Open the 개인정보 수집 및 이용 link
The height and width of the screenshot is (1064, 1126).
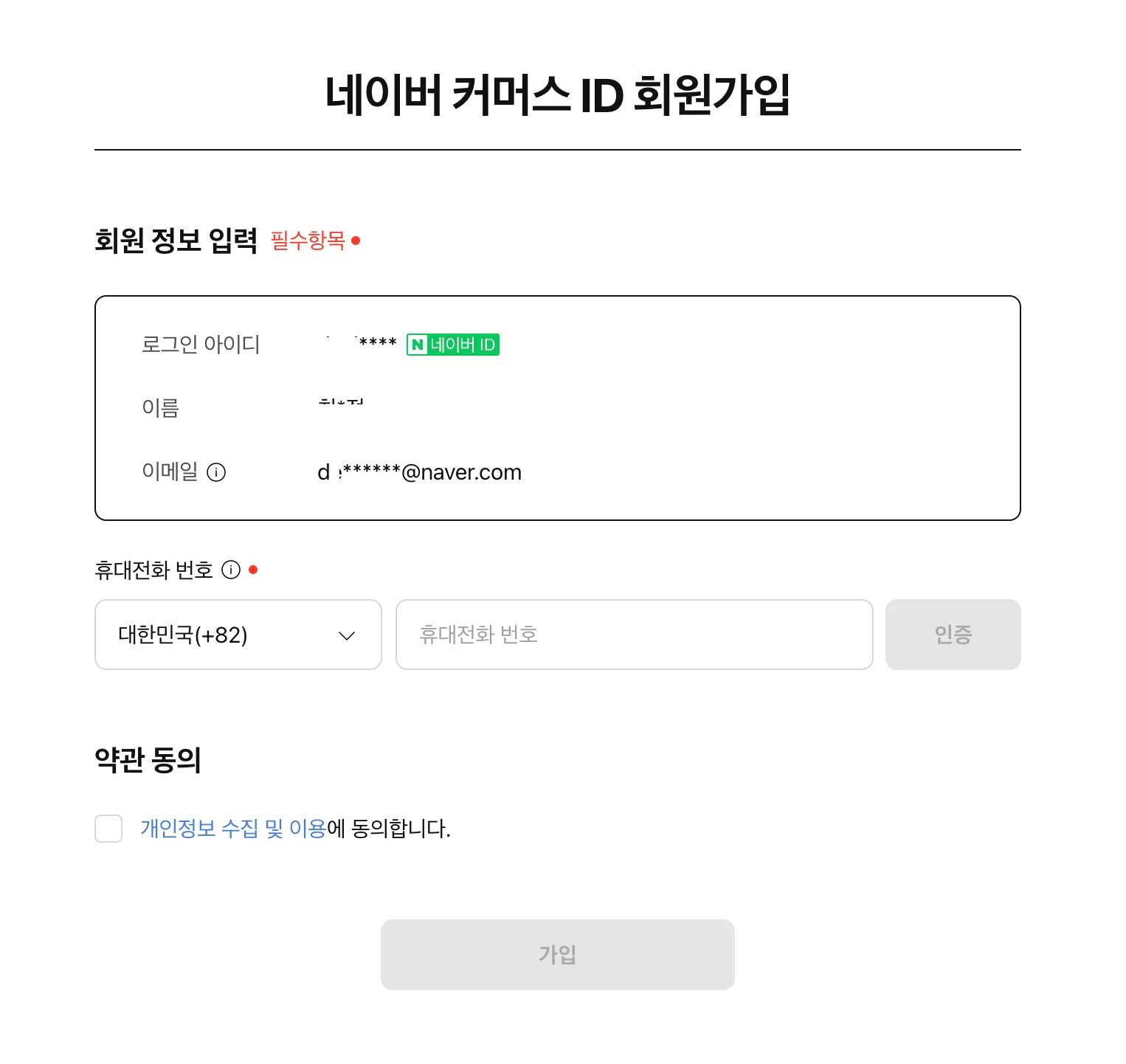(233, 829)
